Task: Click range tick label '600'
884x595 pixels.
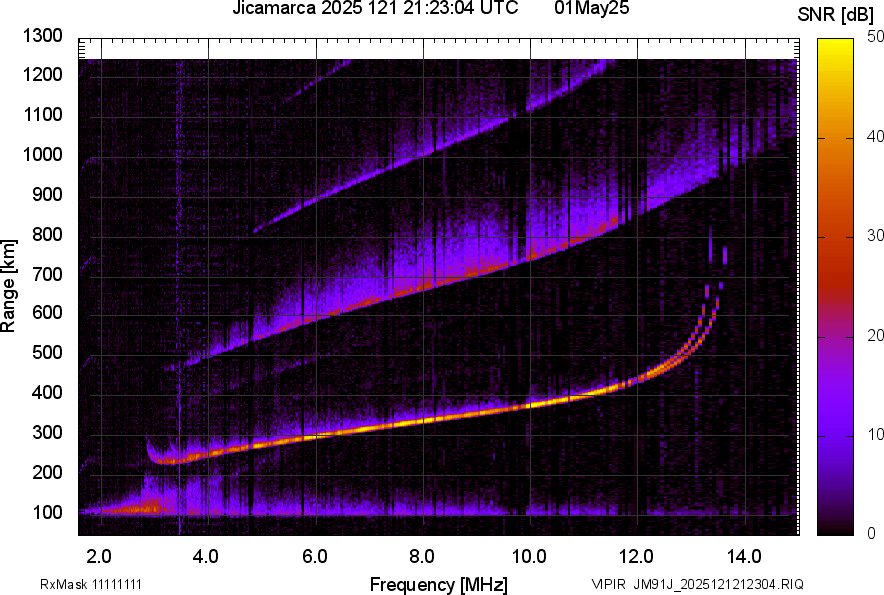Action: pyautogui.click(x=47, y=312)
